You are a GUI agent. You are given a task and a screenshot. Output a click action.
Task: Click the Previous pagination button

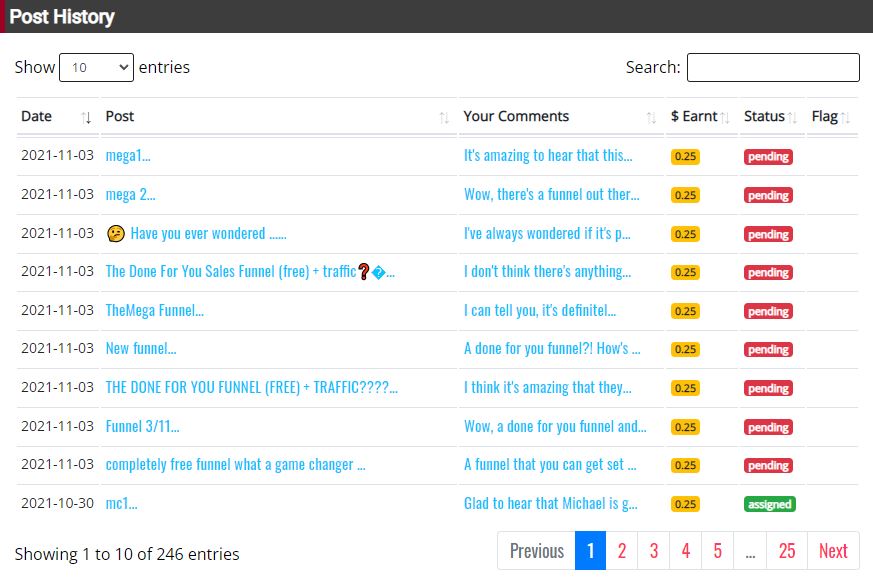click(x=536, y=551)
